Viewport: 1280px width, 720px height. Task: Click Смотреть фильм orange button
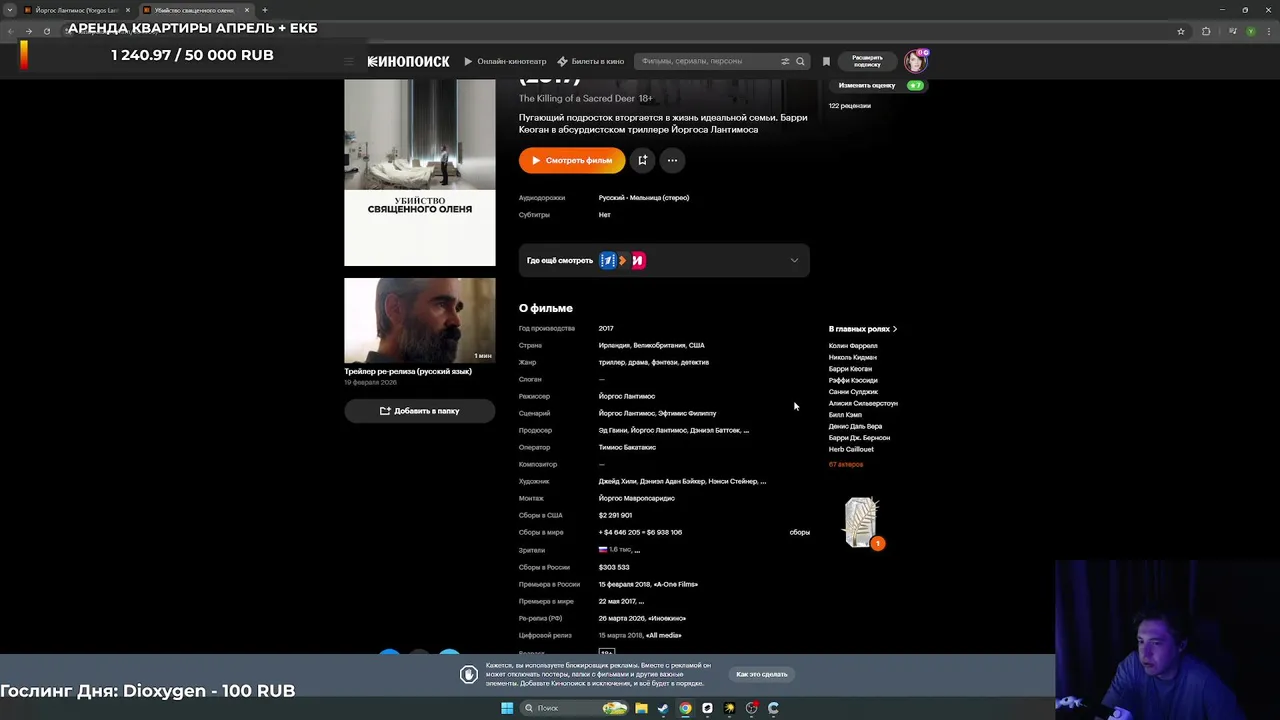(x=571, y=160)
